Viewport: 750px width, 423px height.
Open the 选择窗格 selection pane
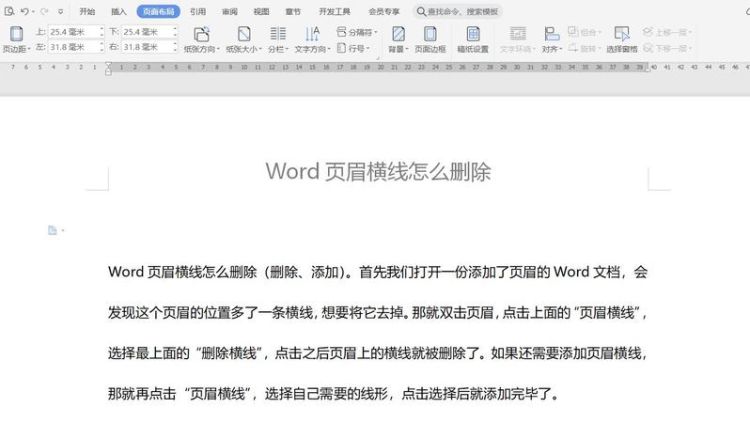tap(621, 39)
